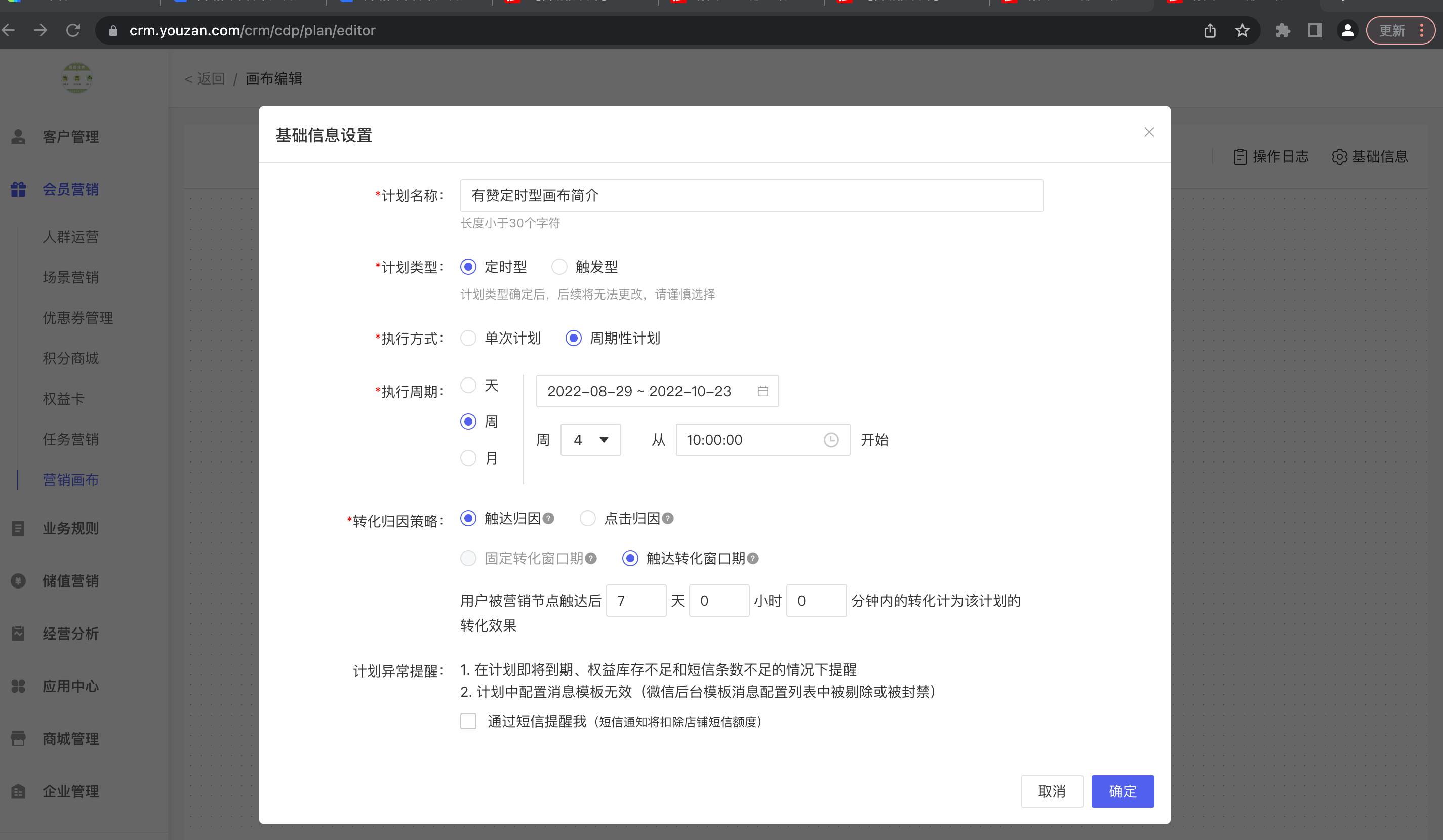The width and height of the screenshot is (1443, 840).
Task: Open 业务规则 in sidebar
Action: [x=70, y=528]
